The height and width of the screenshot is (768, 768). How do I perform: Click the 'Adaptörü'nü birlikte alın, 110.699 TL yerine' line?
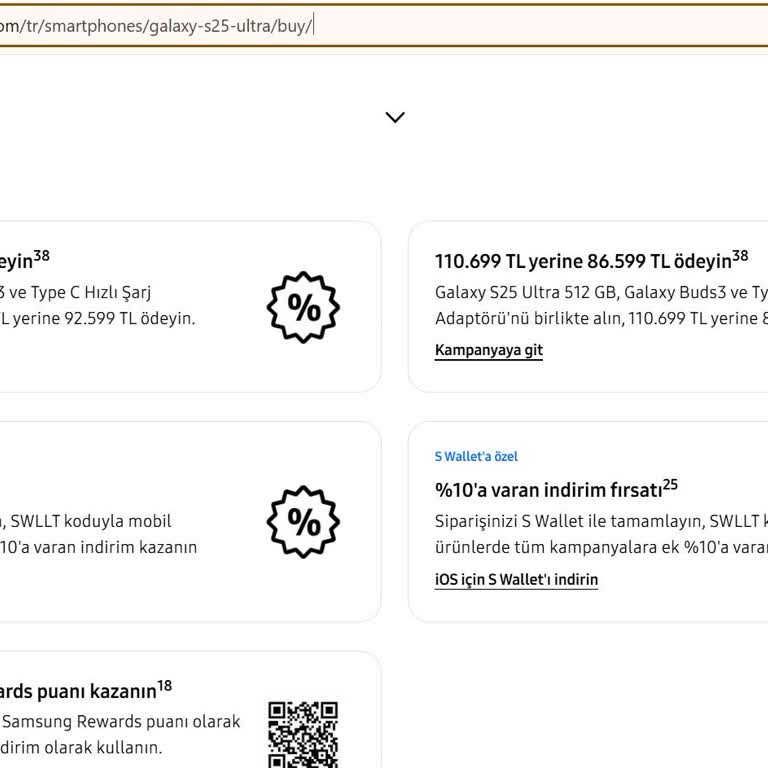point(601,318)
